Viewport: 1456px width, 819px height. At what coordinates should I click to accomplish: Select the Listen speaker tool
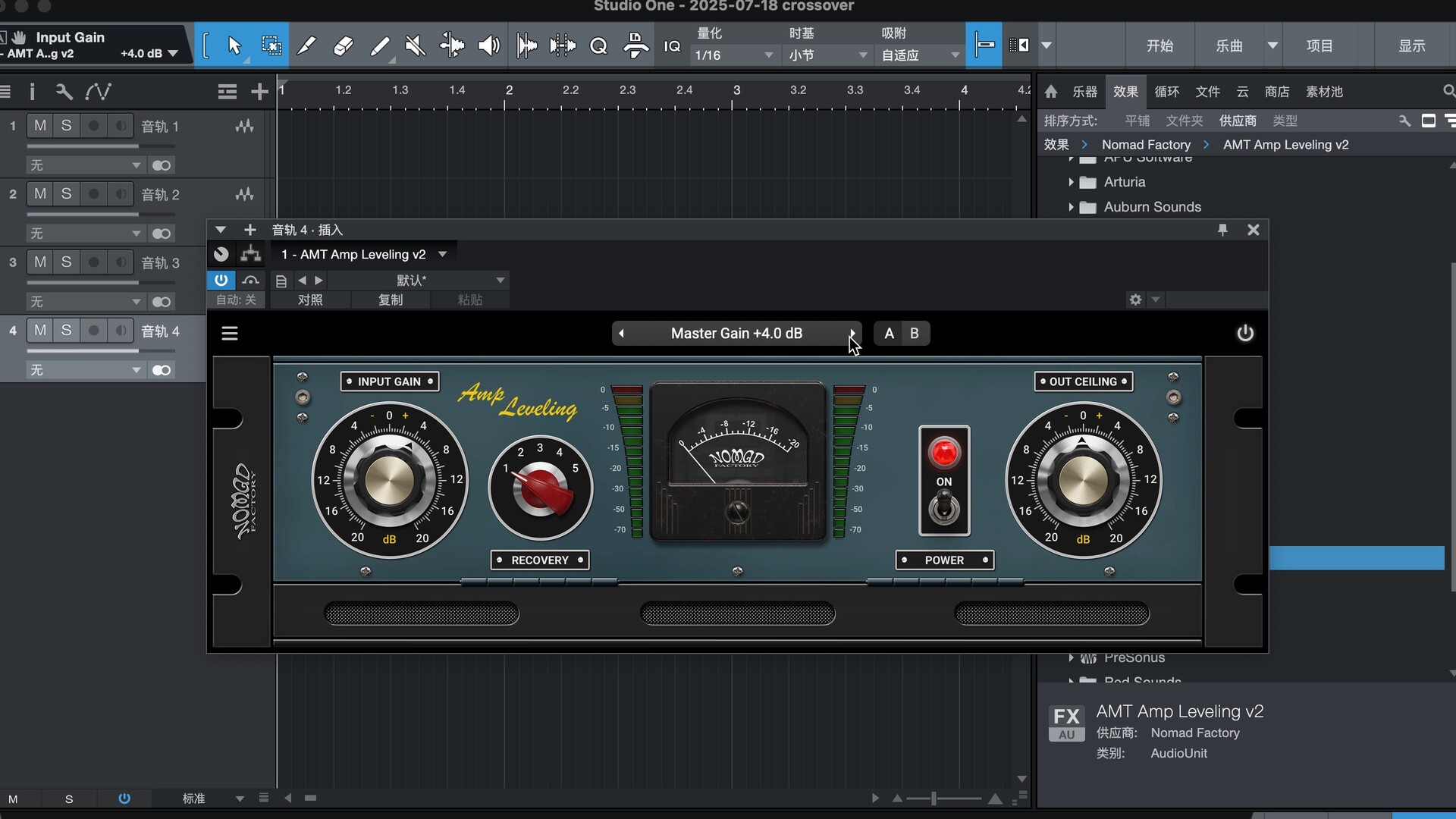[488, 46]
